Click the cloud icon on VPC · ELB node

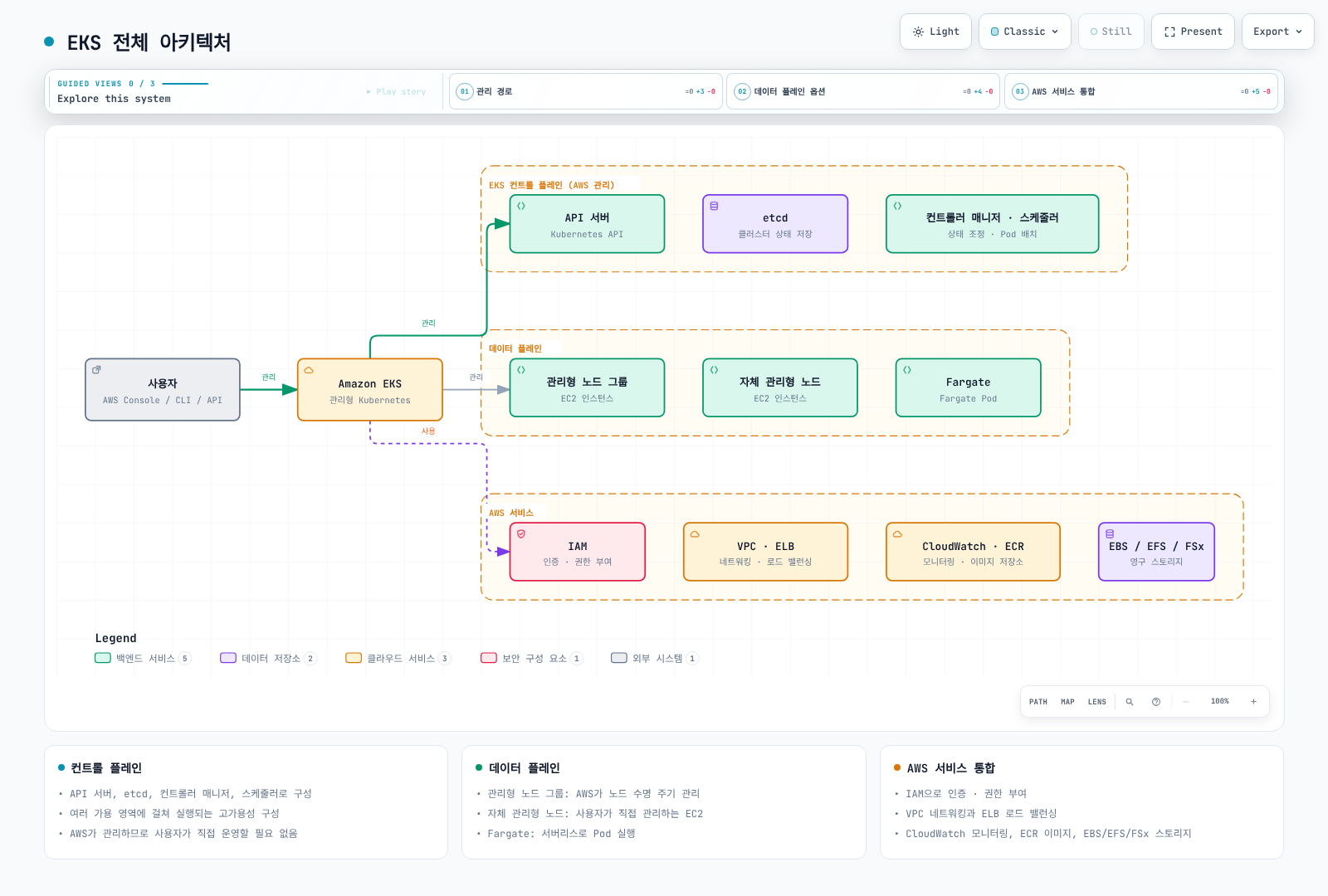click(695, 534)
